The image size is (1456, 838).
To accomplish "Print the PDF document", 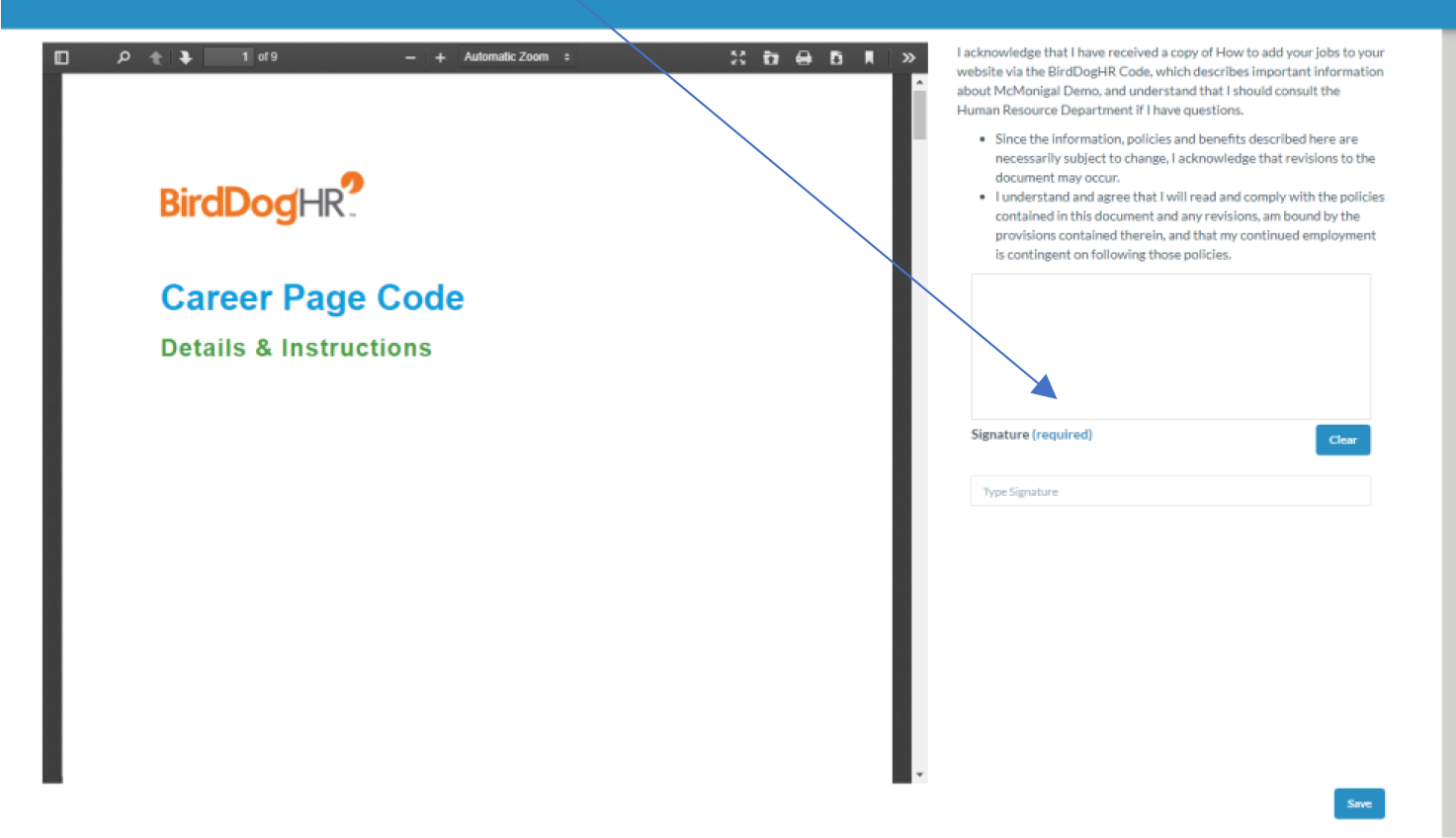I will pyautogui.click(x=804, y=57).
